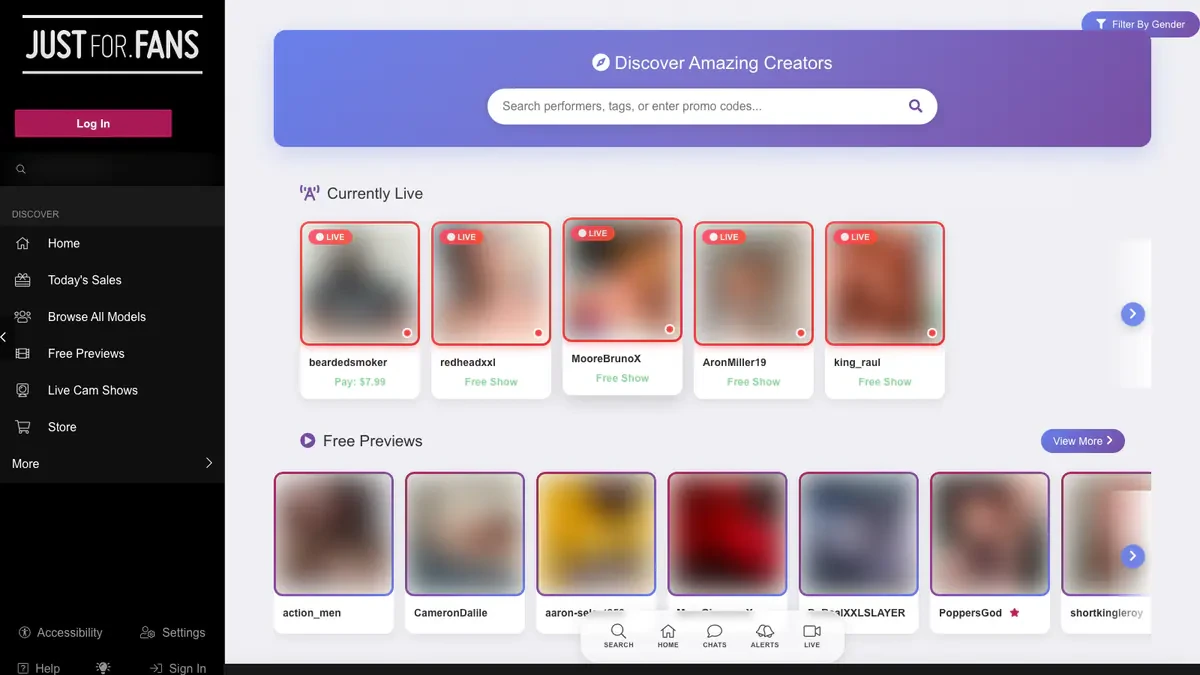
Task: Open Alerts from bottom bar
Action: pyautogui.click(x=765, y=636)
